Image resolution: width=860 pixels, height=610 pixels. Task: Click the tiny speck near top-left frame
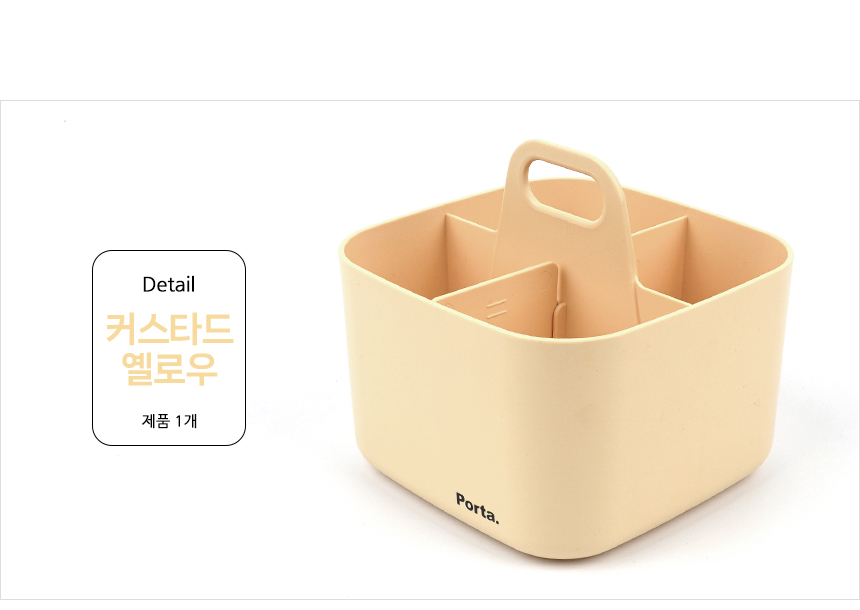(x=65, y=121)
